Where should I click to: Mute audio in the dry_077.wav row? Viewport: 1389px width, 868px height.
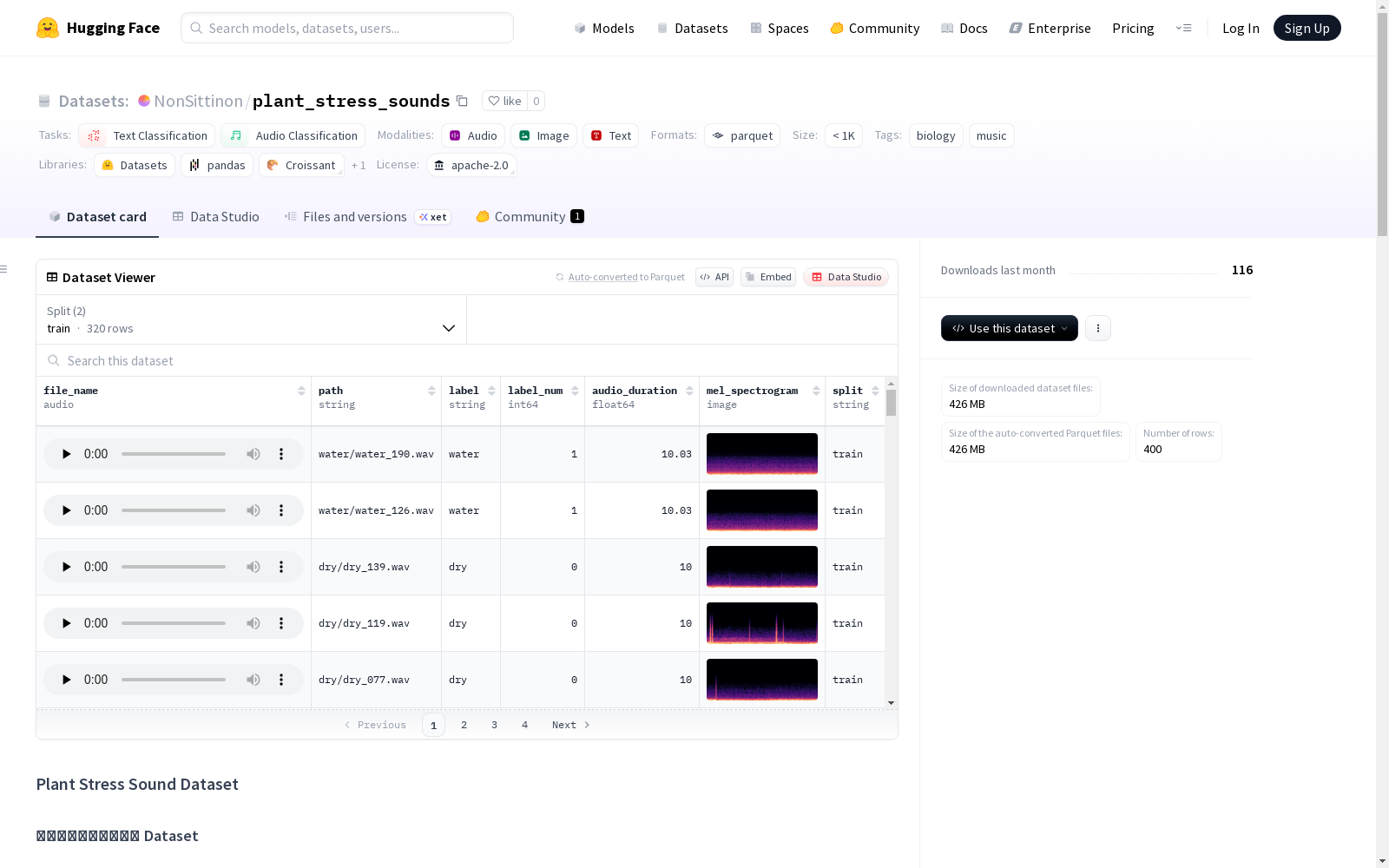click(x=253, y=680)
